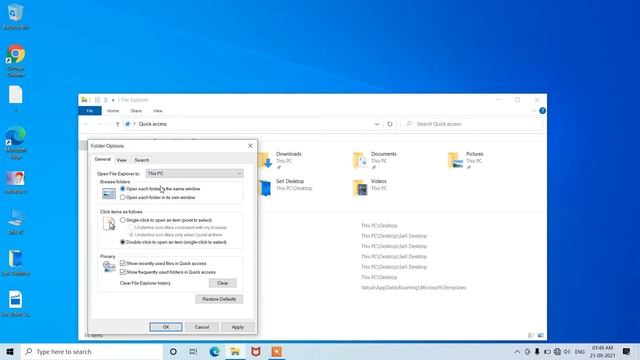This screenshot has width=640, height=360.
Task: Show hidden system tray icons
Action: click(517, 351)
